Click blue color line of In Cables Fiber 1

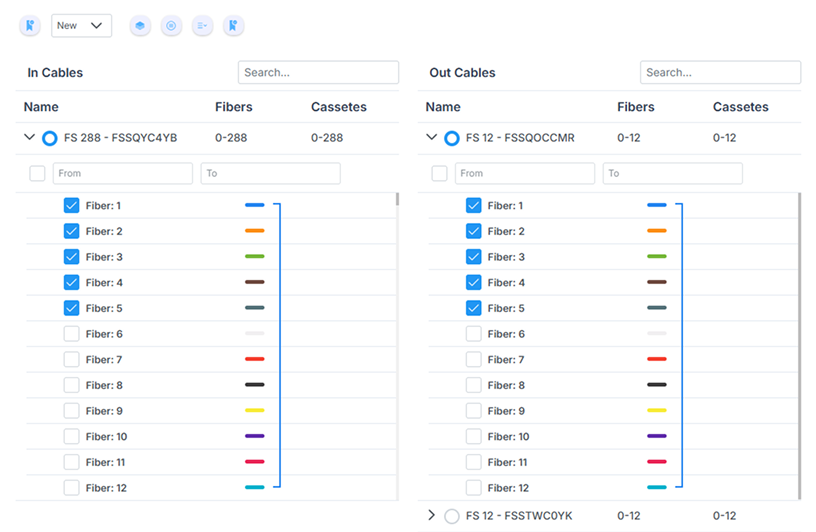[x=254, y=205]
